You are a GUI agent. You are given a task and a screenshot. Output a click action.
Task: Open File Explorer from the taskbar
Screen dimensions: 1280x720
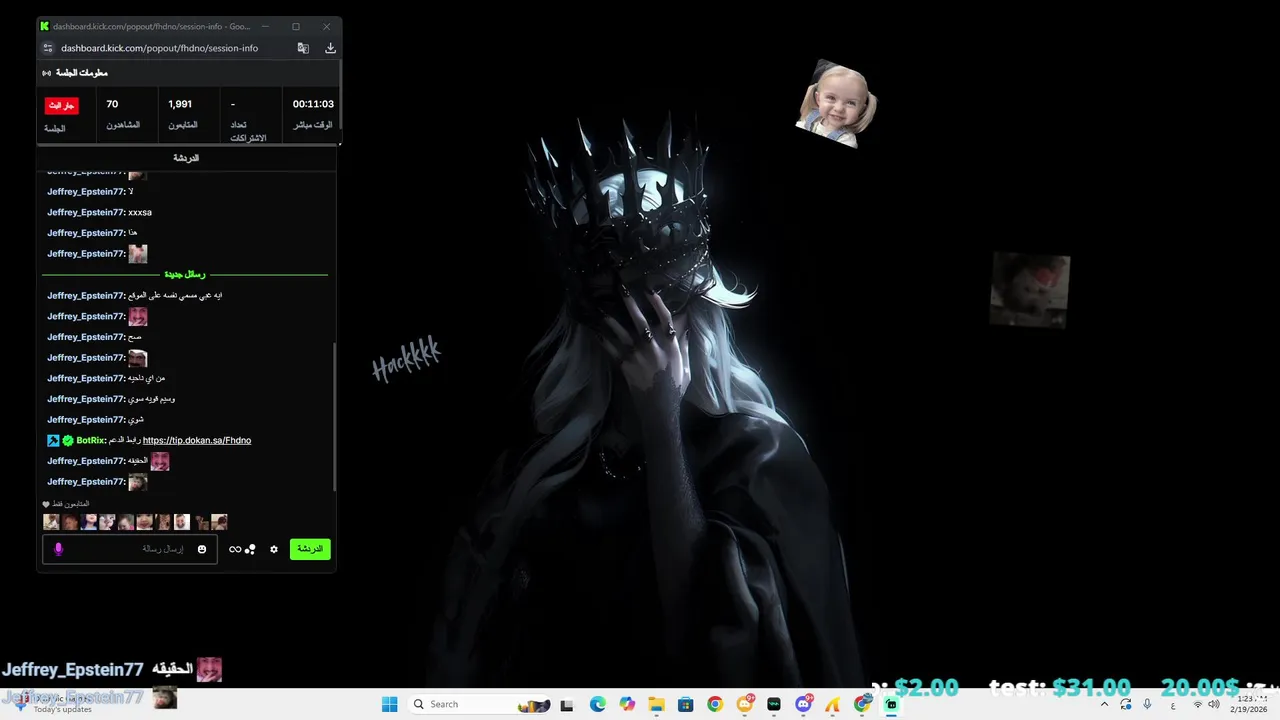pyautogui.click(x=656, y=704)
